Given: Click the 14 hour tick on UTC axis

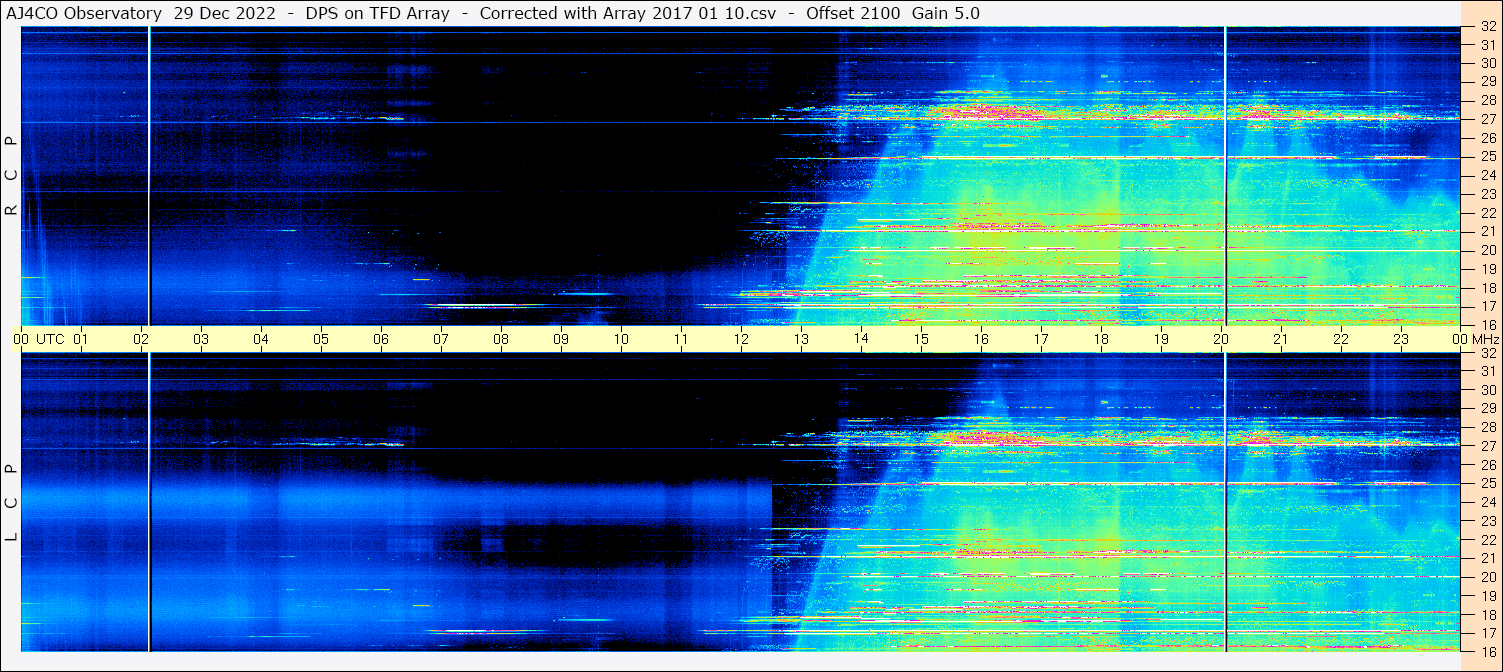Looking at the screenshot, I should (861, 339).
